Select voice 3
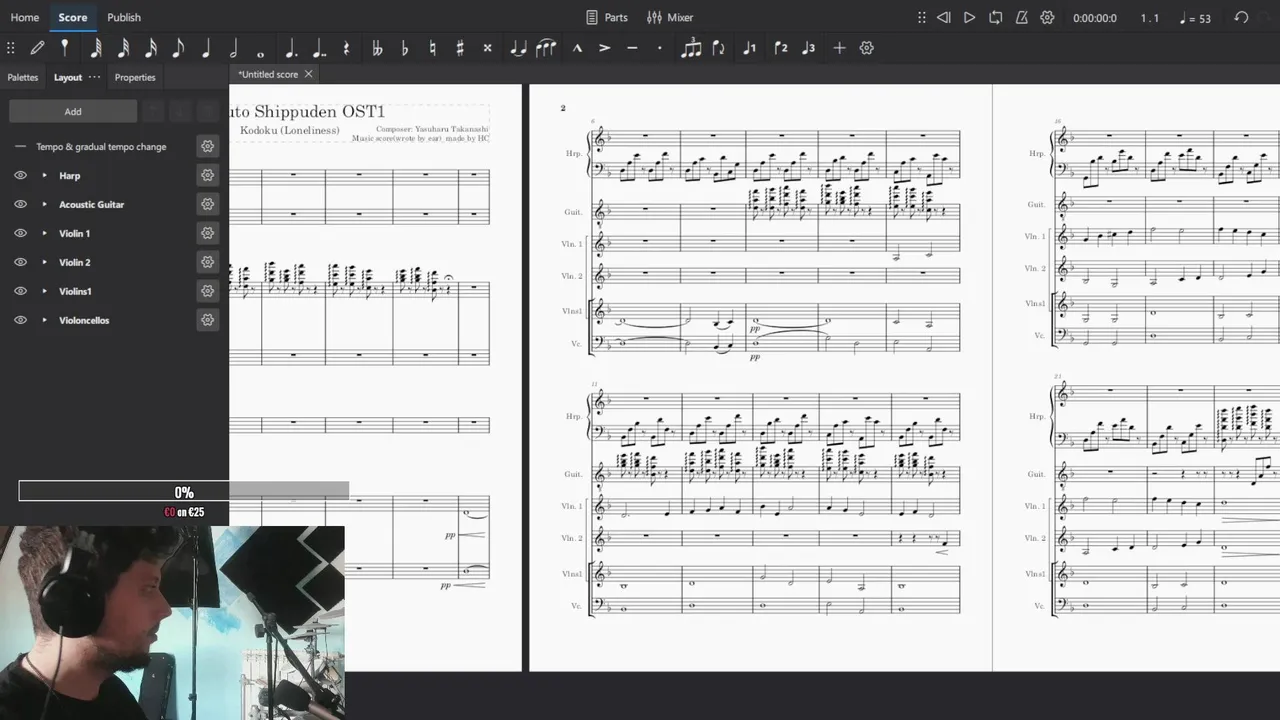This screenshot has height=720, width=1280. click(808, 48)
